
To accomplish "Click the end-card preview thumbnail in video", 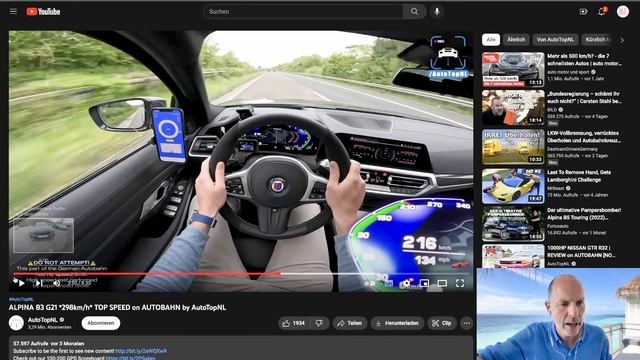I will pos(44,235).
